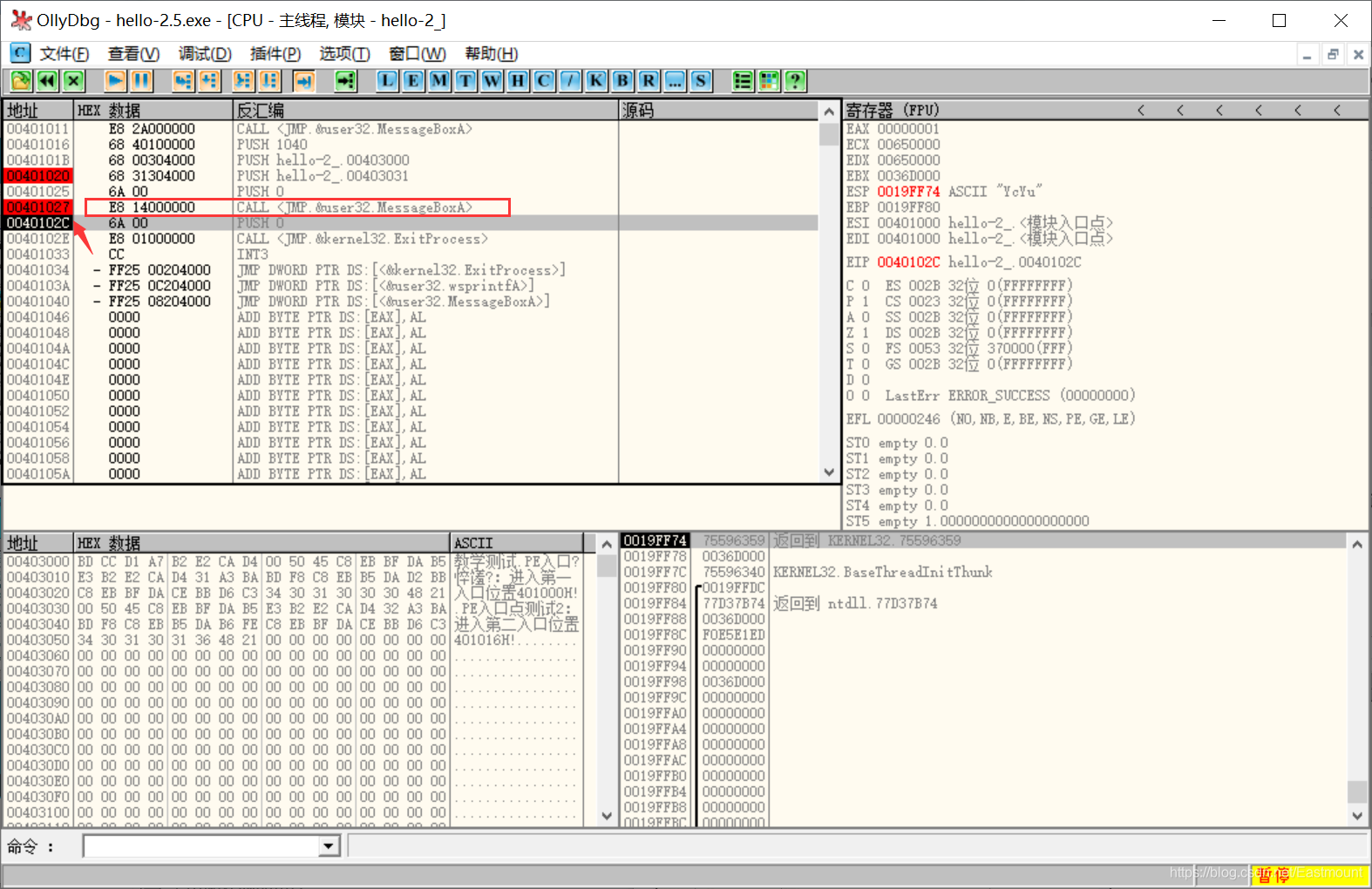Open Breakpoints window with B button

[x=622, y=81]
